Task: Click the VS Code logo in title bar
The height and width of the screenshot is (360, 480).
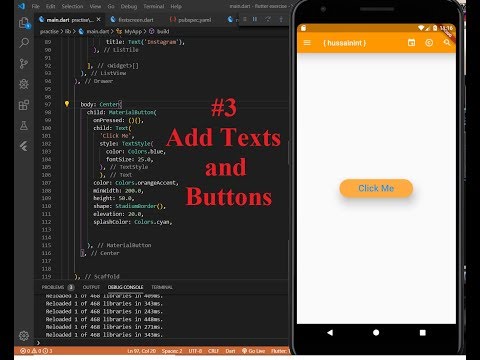Action: coord(22,6)
